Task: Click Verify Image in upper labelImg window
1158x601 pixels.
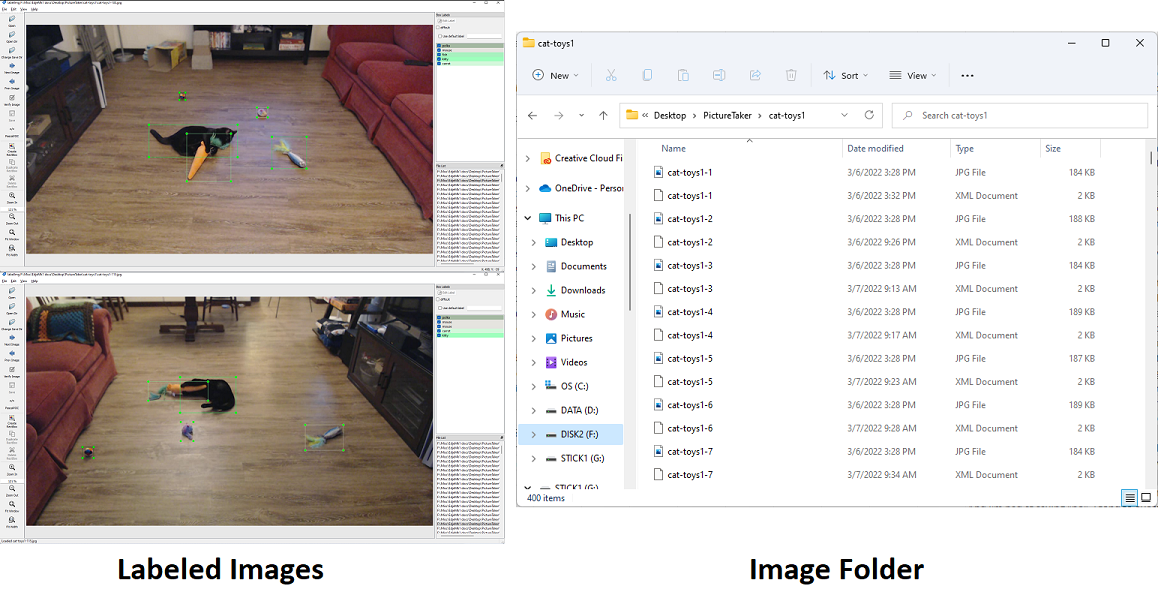Action: (x=12, y=100)
